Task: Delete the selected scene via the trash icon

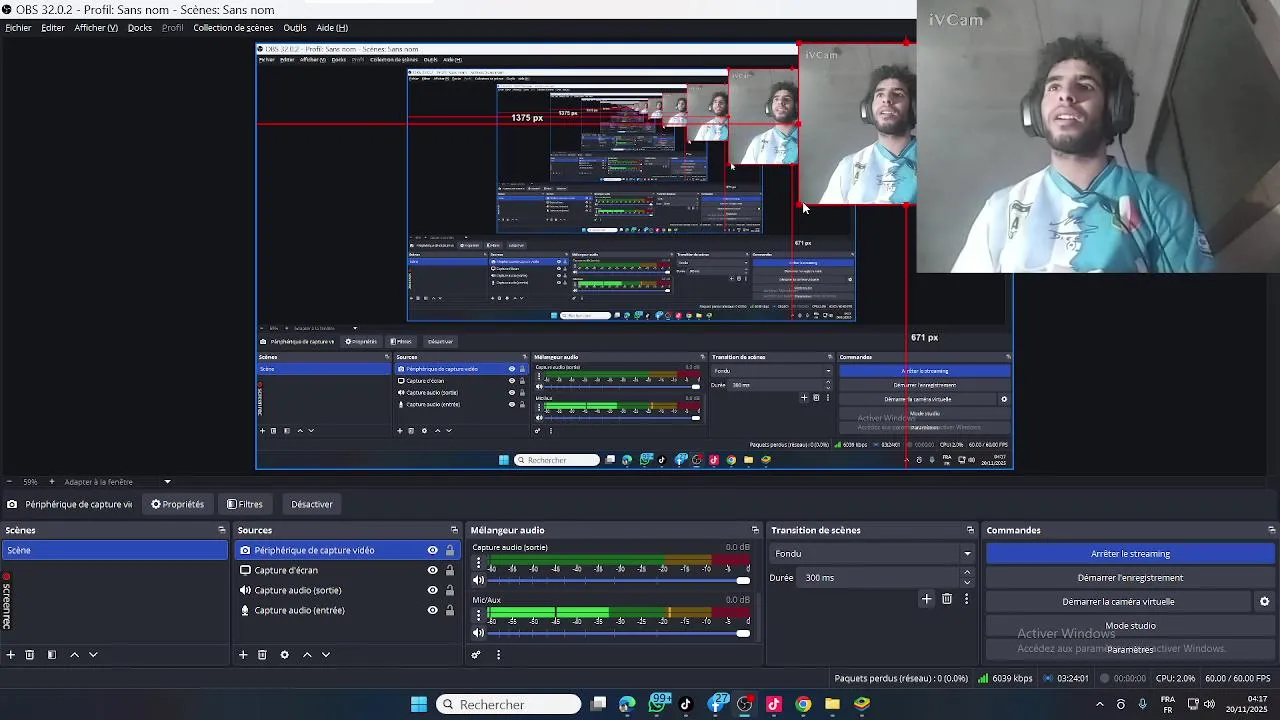Action: point(30,655)
